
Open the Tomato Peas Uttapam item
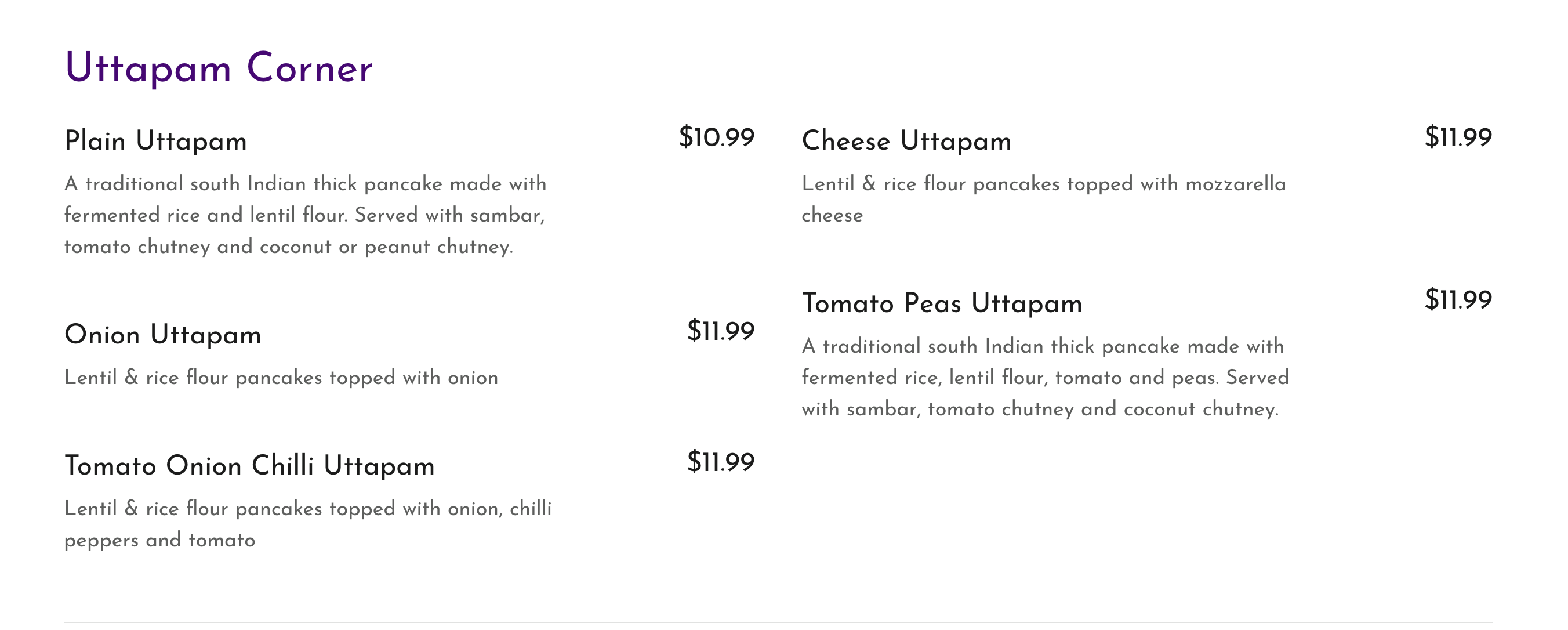942,304
